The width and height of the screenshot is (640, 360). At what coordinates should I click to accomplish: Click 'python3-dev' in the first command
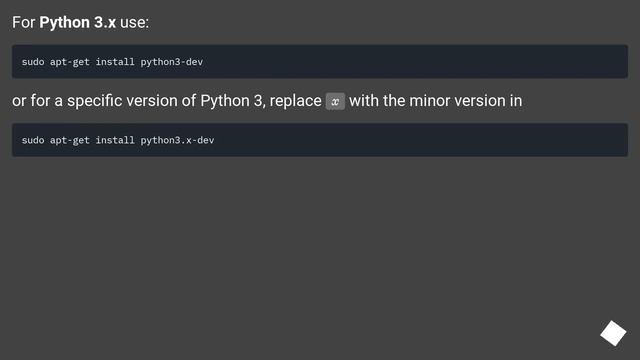click(x=171, y=62)
